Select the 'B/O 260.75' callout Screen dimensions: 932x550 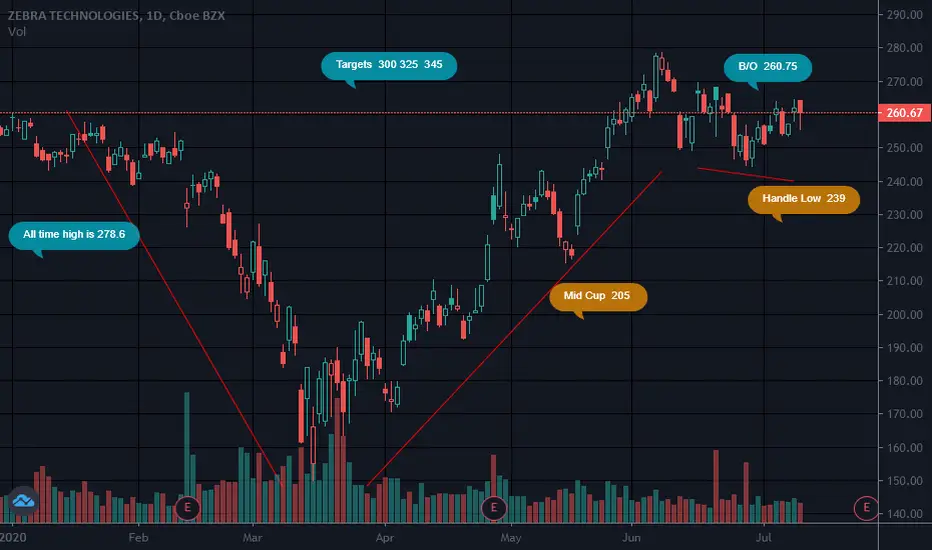(767, 68)
